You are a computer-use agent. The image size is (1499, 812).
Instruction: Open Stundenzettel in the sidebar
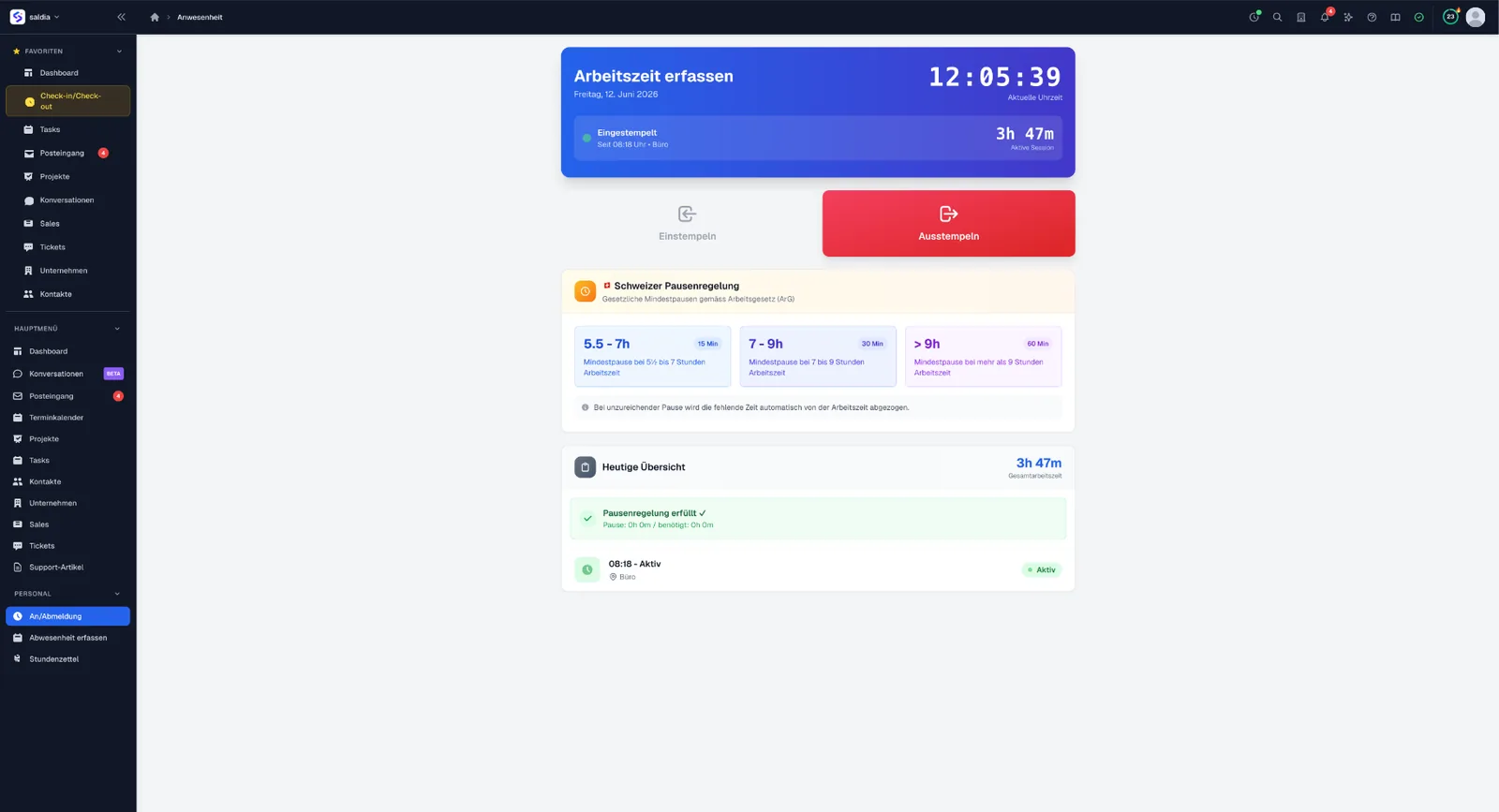click(67, 659)
